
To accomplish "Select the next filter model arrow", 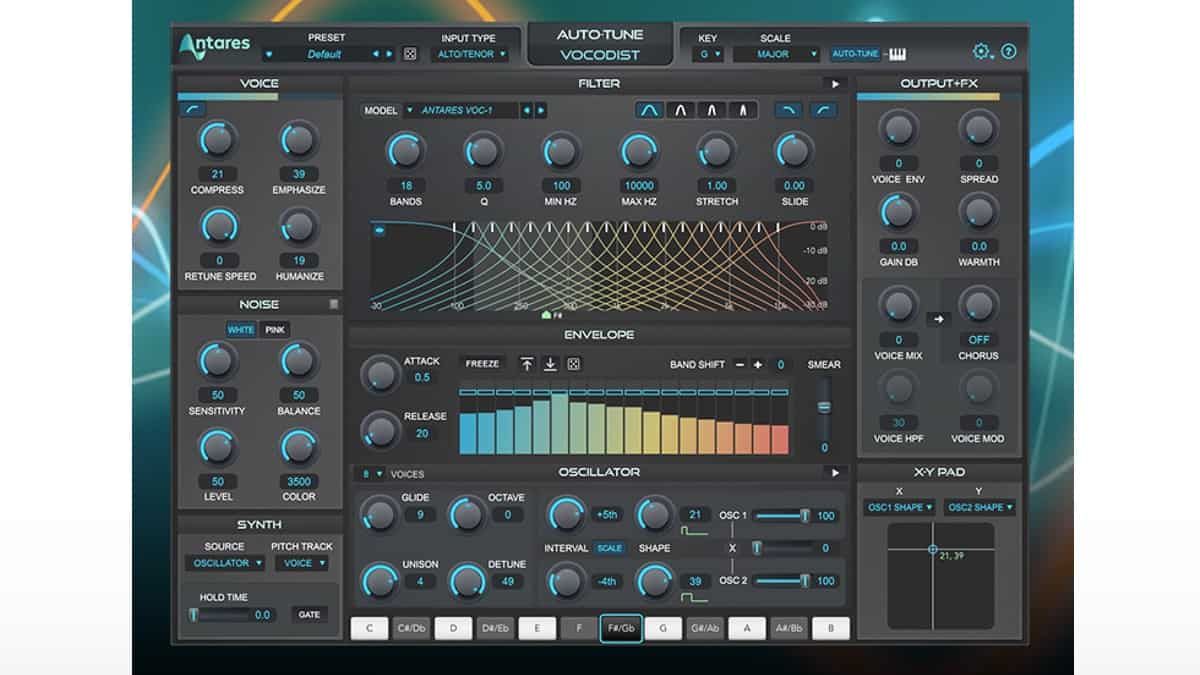I will (541, 111).
